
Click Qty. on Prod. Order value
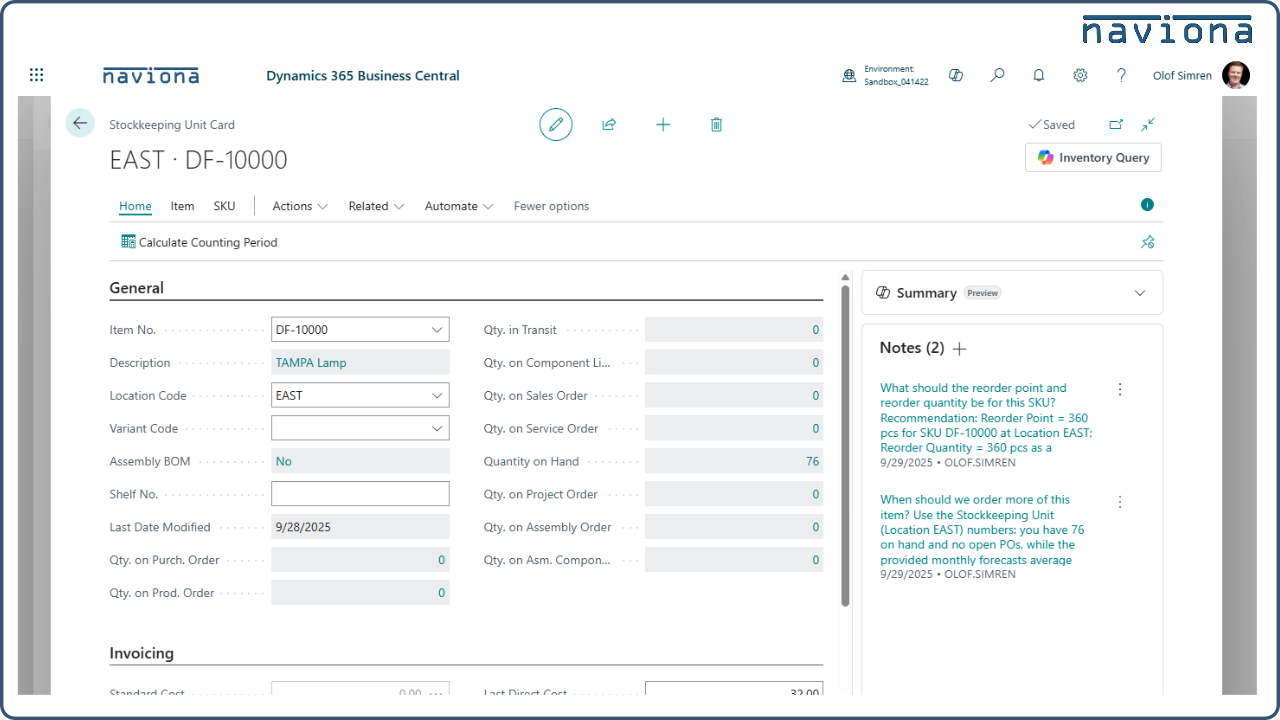tap(360, 593)
